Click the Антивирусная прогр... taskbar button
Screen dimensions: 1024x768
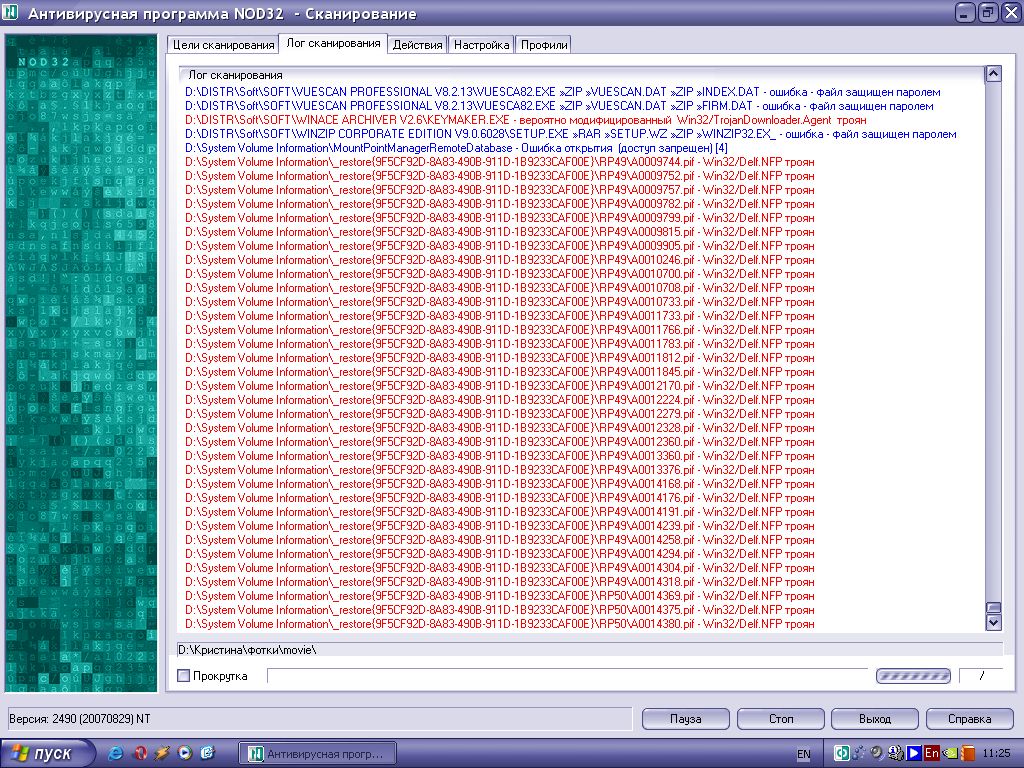point(318,754)
